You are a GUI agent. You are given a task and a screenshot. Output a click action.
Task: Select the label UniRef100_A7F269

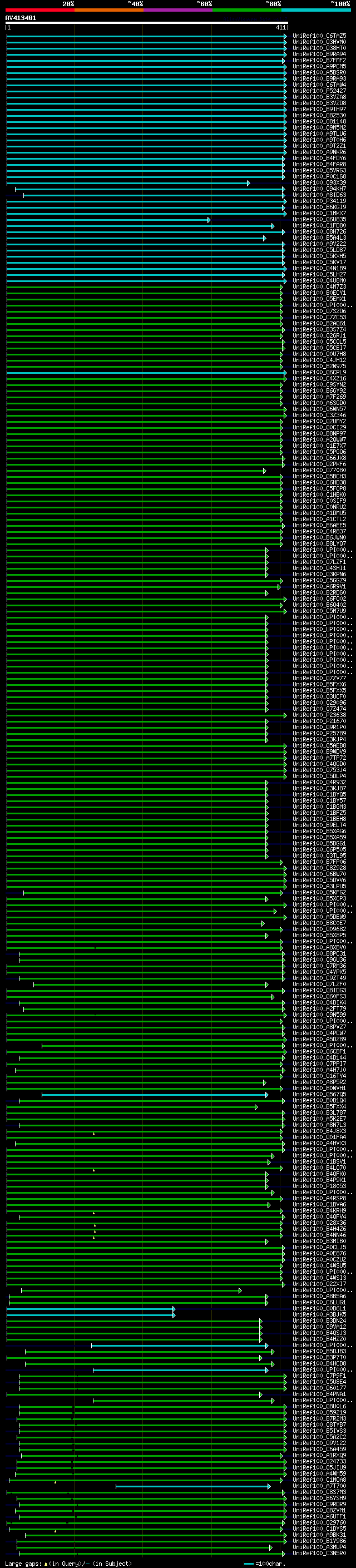319,397
